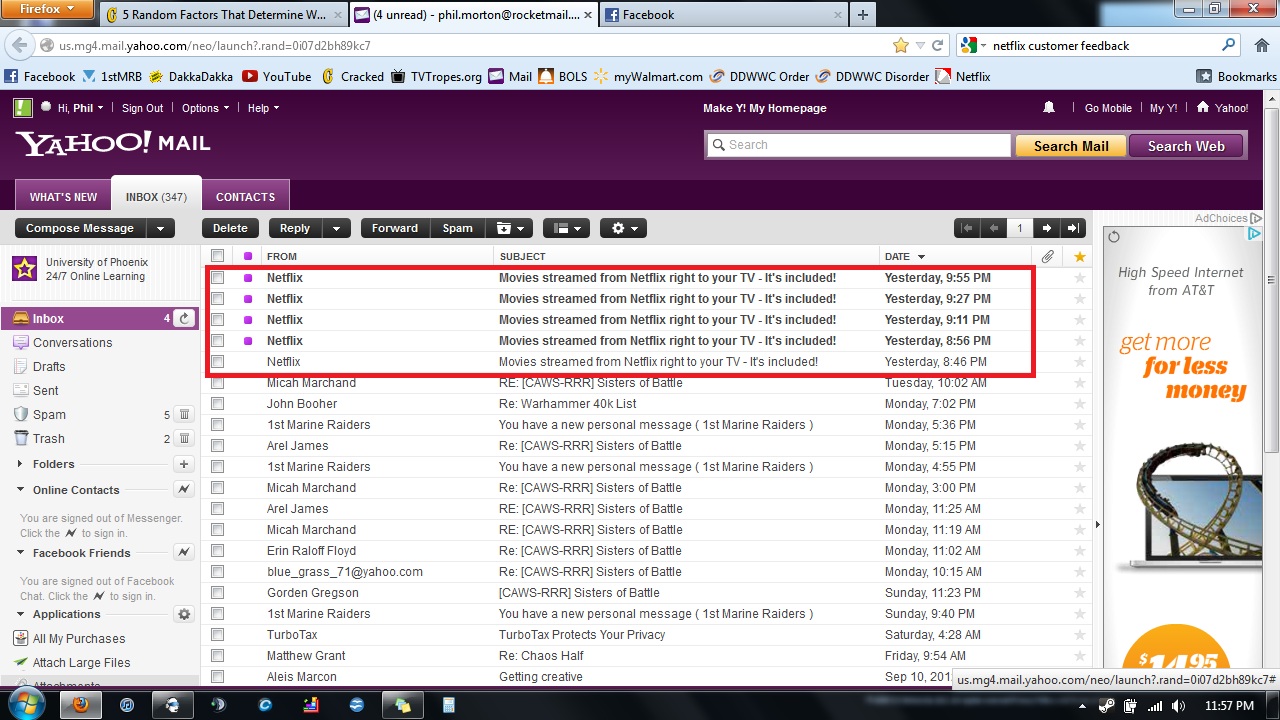
Task: Go to first page arrow
Action: [967, 228]
